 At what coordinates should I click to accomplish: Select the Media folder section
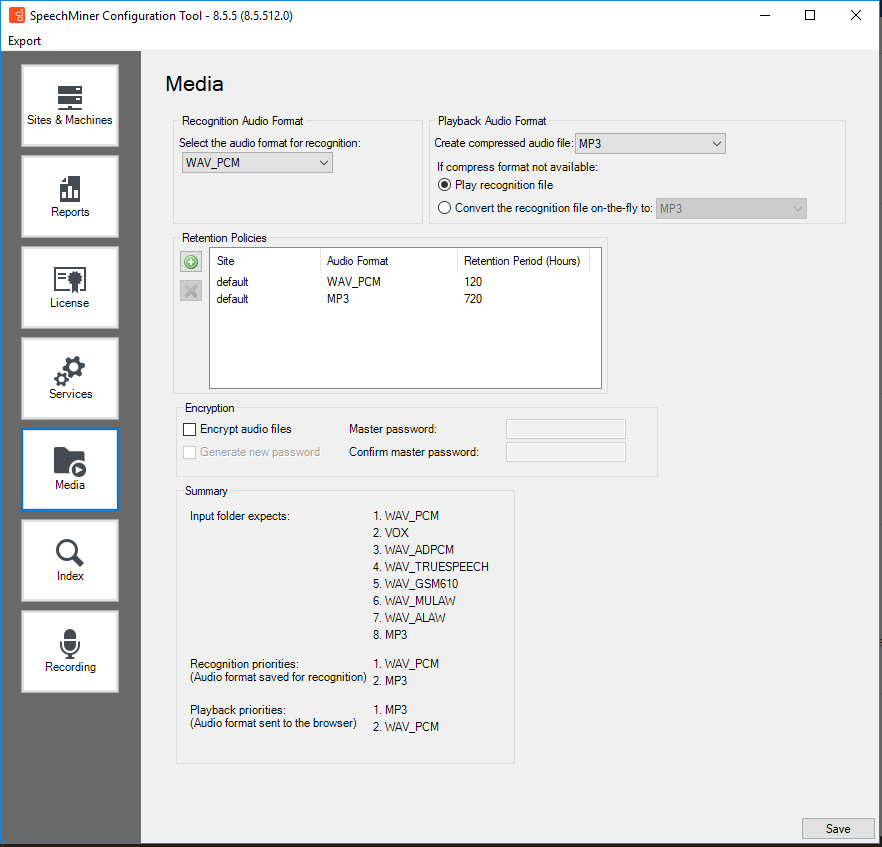pyautogui.click(x=70, y=470)
